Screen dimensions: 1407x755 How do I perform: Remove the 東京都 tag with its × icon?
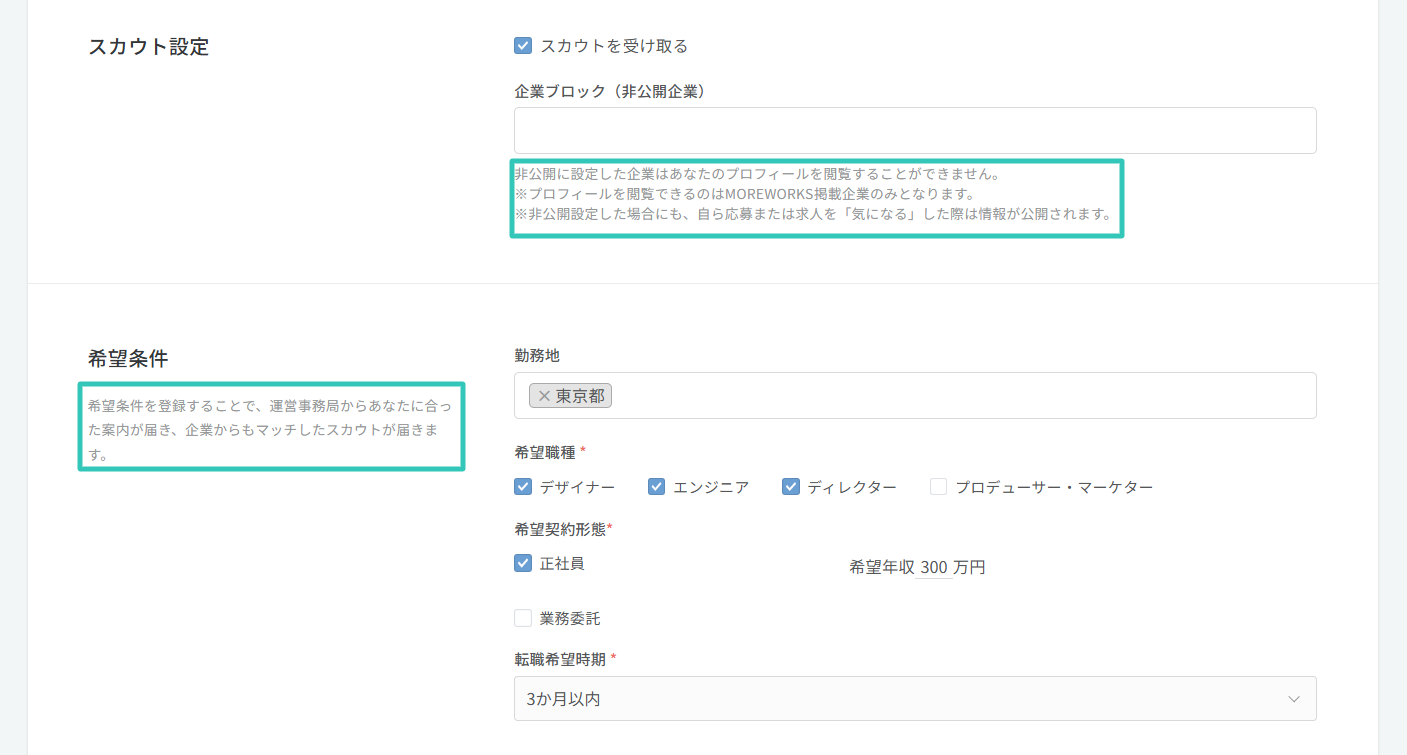click(544, 396)
